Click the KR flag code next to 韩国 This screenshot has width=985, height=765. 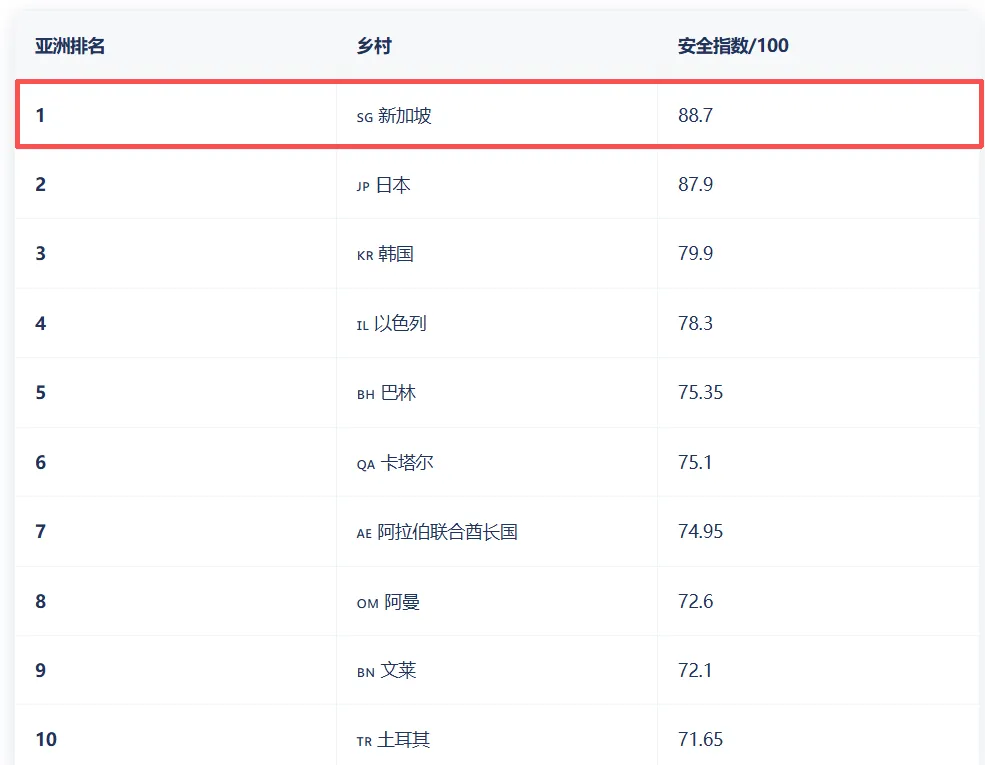(x=365, y=256)
